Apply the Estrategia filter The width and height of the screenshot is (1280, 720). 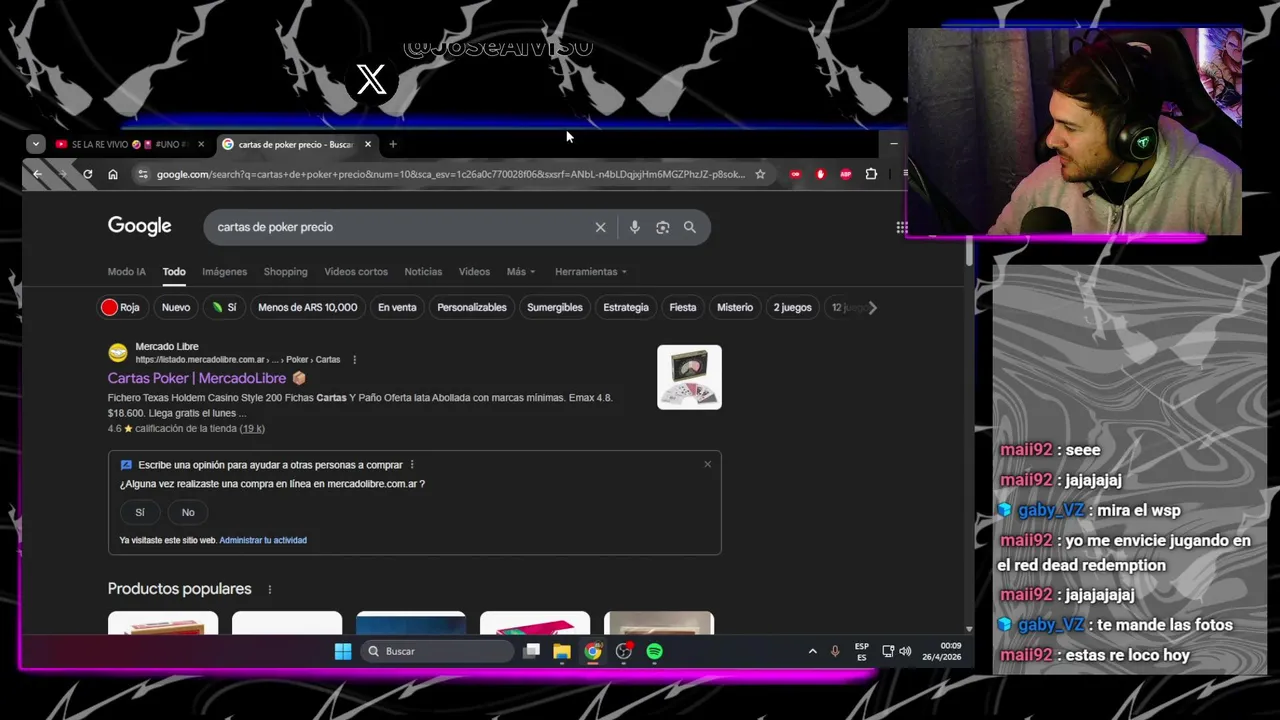[x=626, y=307]
